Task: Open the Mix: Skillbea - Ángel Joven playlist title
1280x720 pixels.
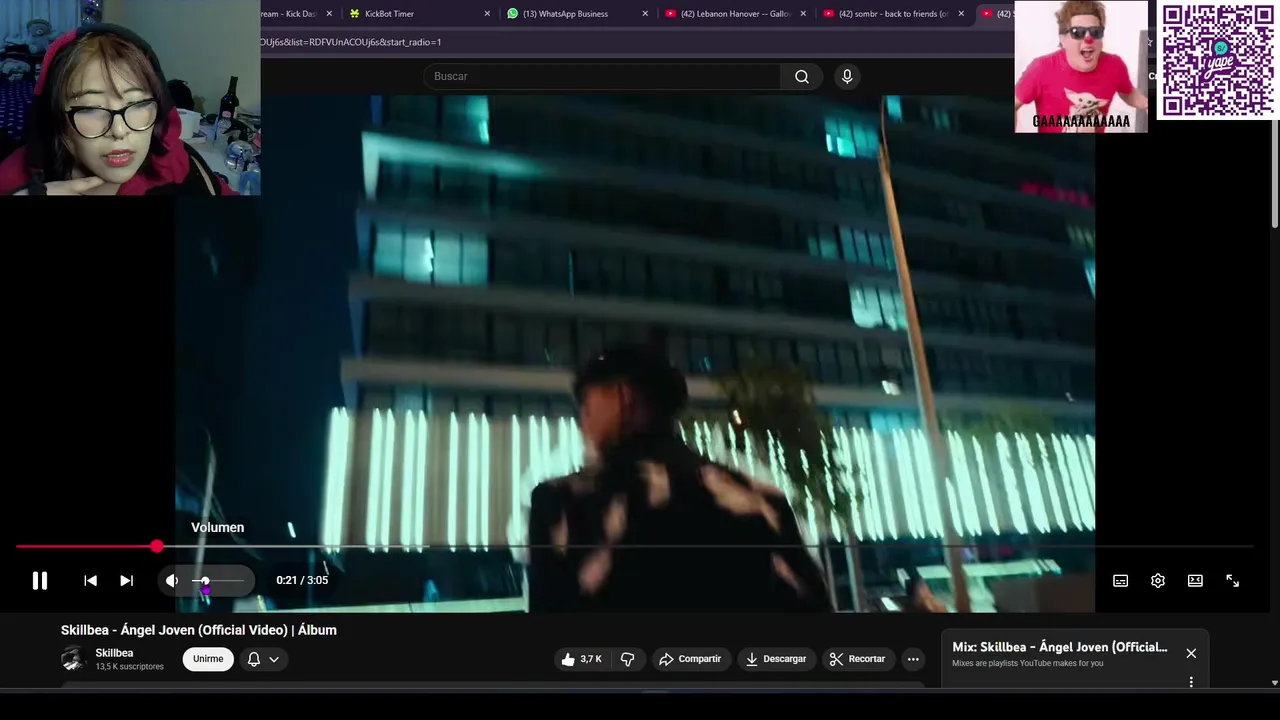Action: [x=1060, y=647]
